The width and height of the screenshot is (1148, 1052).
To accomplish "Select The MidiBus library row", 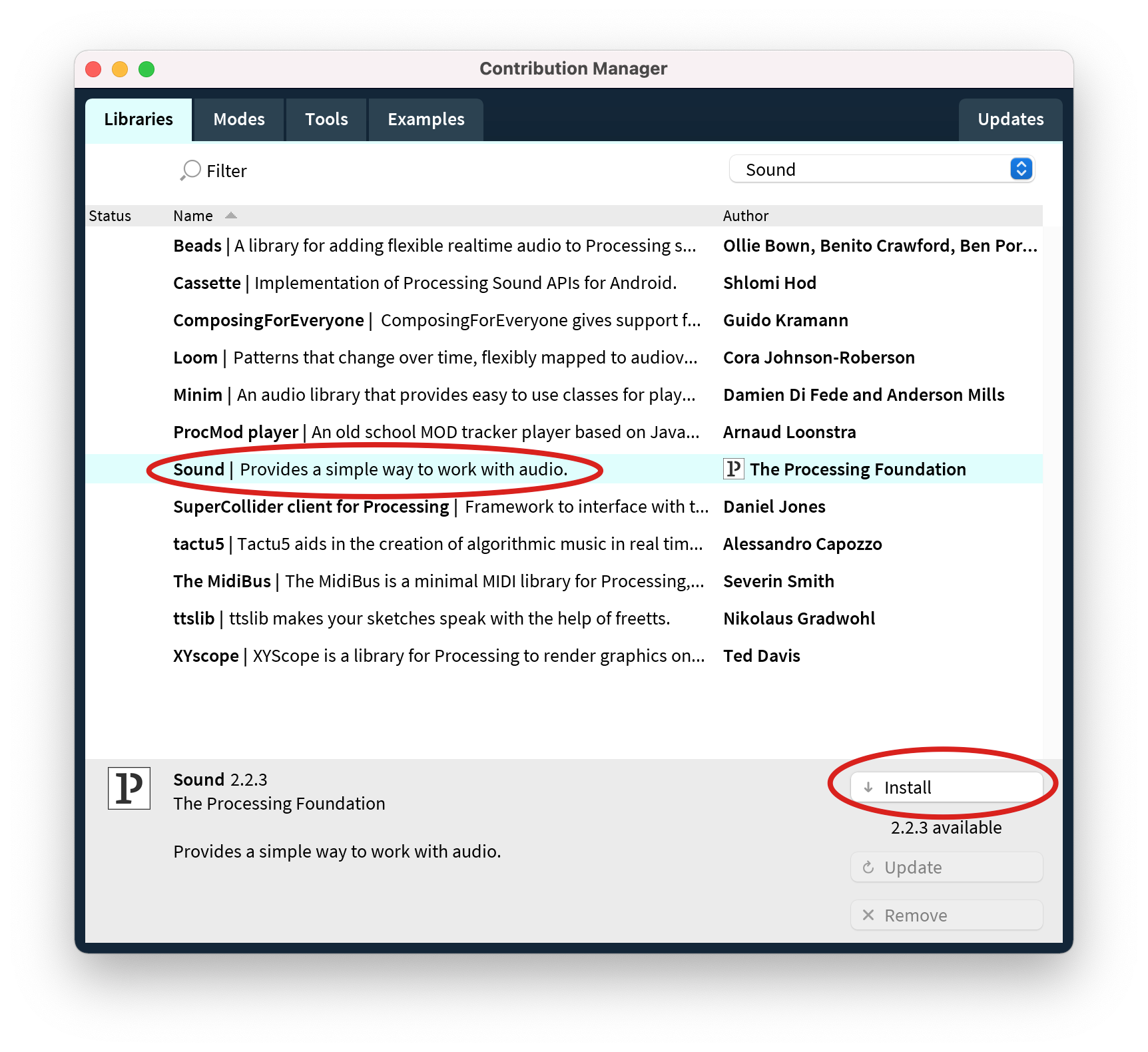I will pos(433,581).
